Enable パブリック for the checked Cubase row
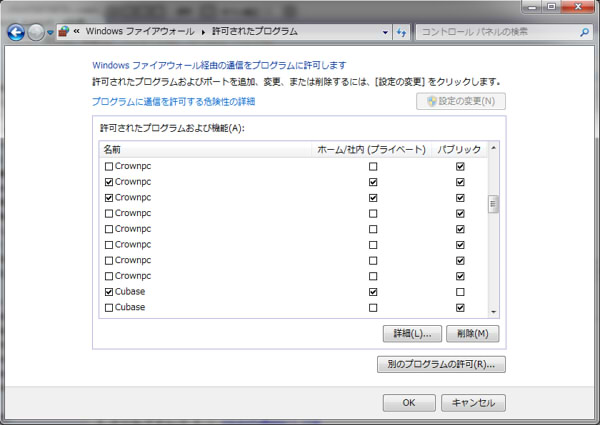 [x=460, y=292]
